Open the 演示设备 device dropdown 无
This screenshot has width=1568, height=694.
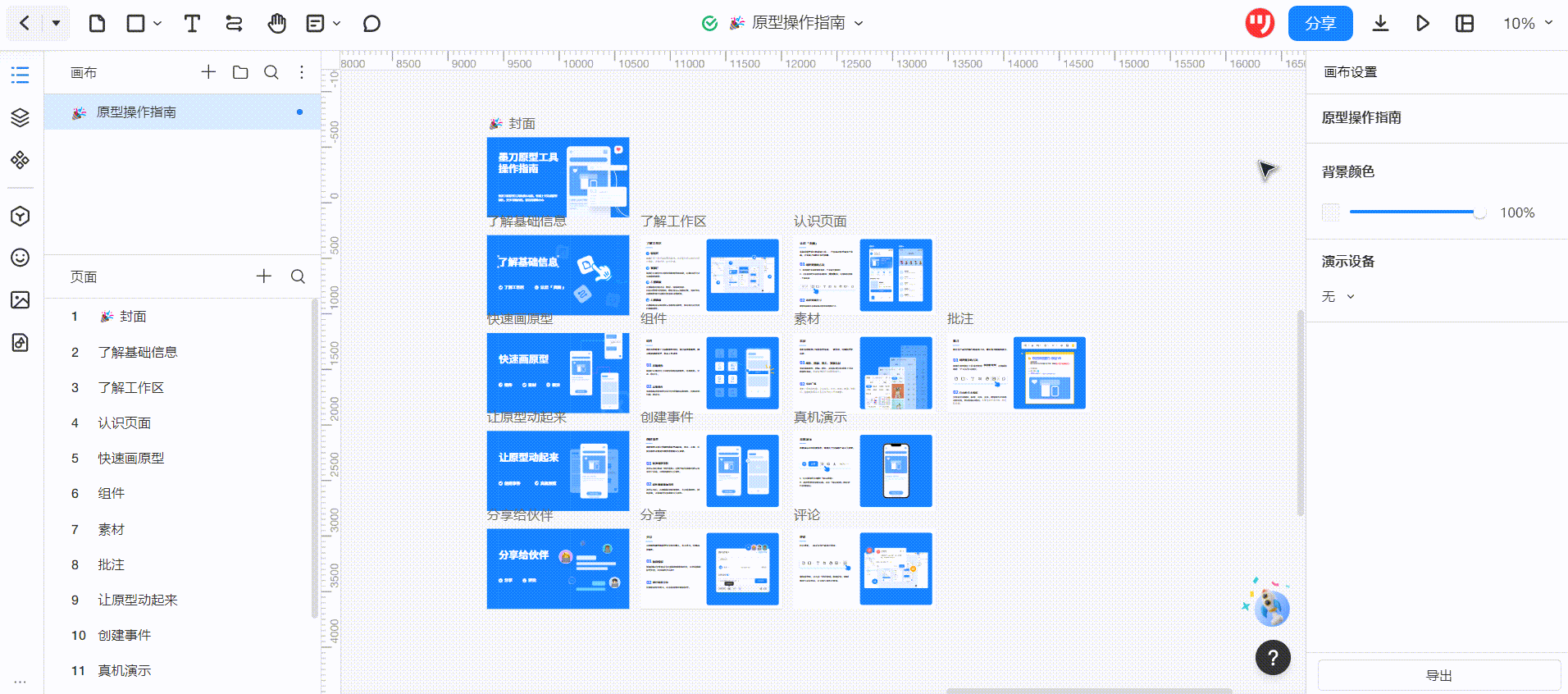[x=1338, y=296]
